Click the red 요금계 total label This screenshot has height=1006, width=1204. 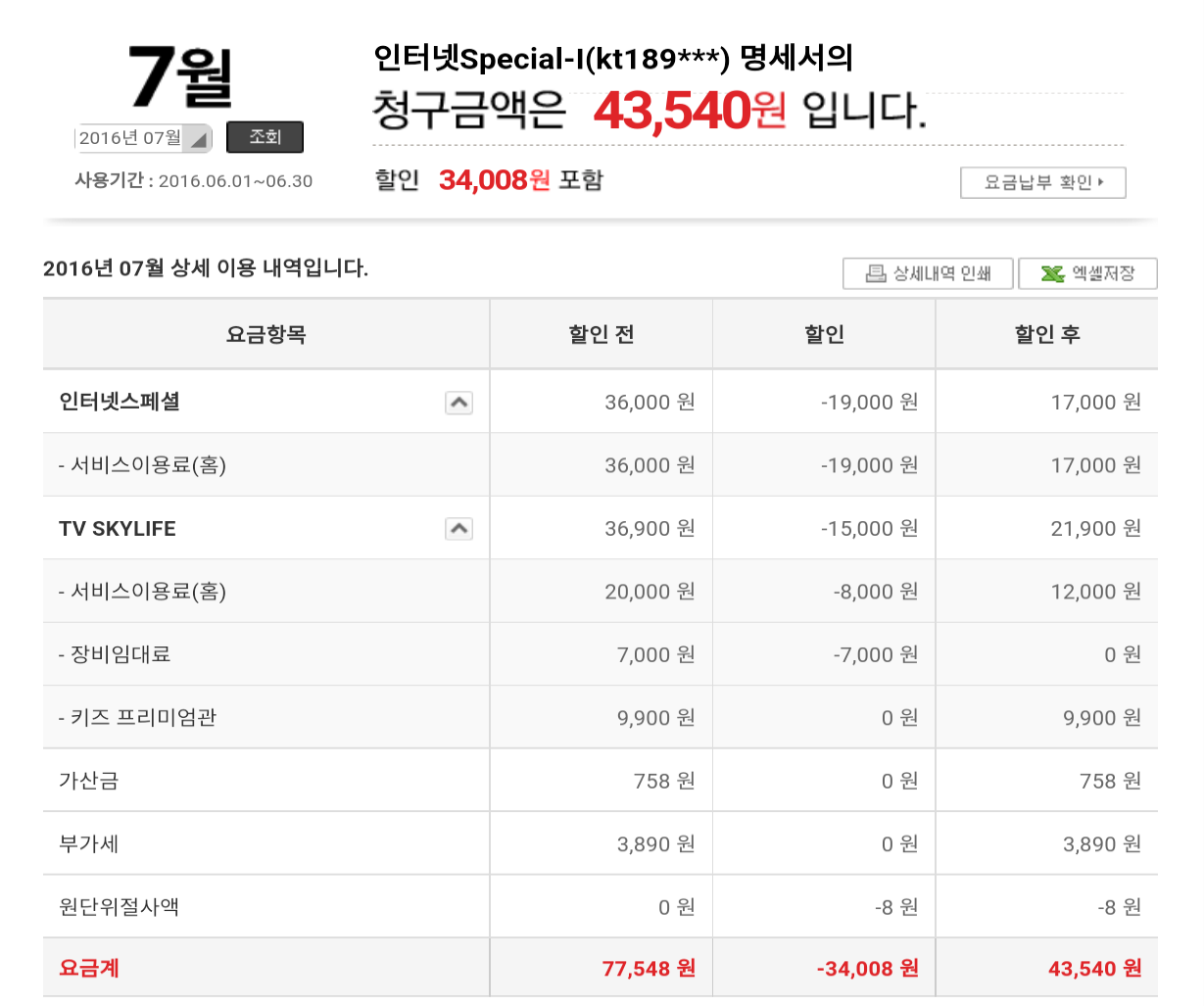tap(89, 969)
